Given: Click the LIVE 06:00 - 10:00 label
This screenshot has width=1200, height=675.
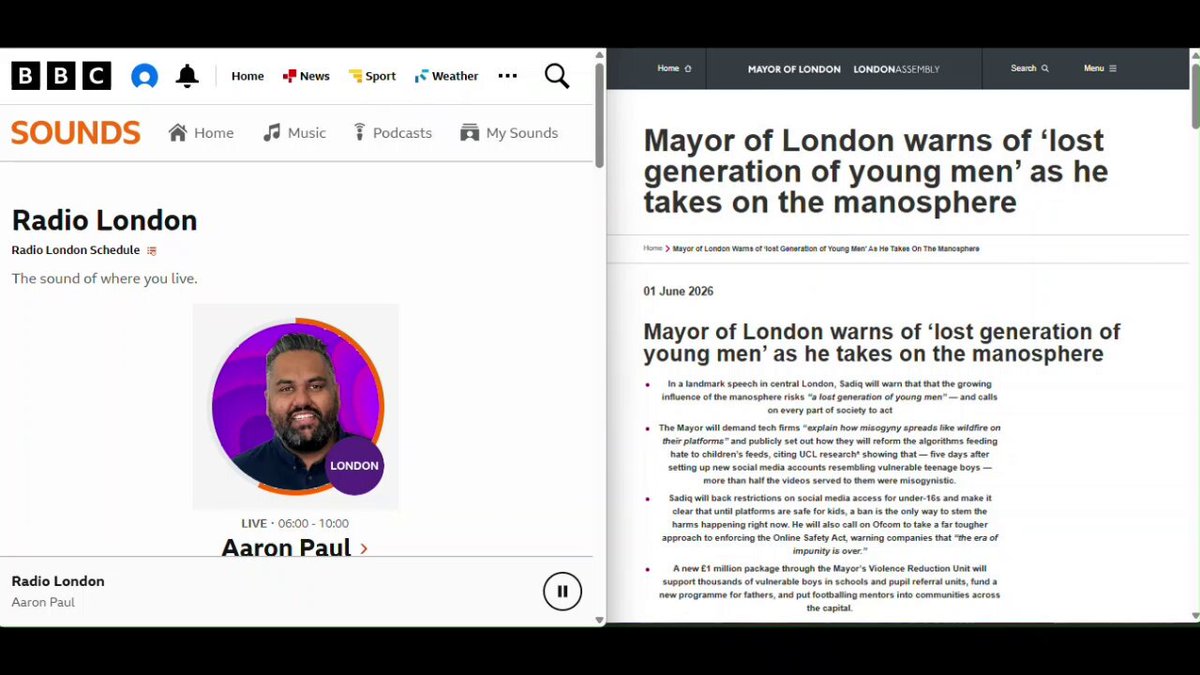Looking at the screenshot, I should pos(295,523).
